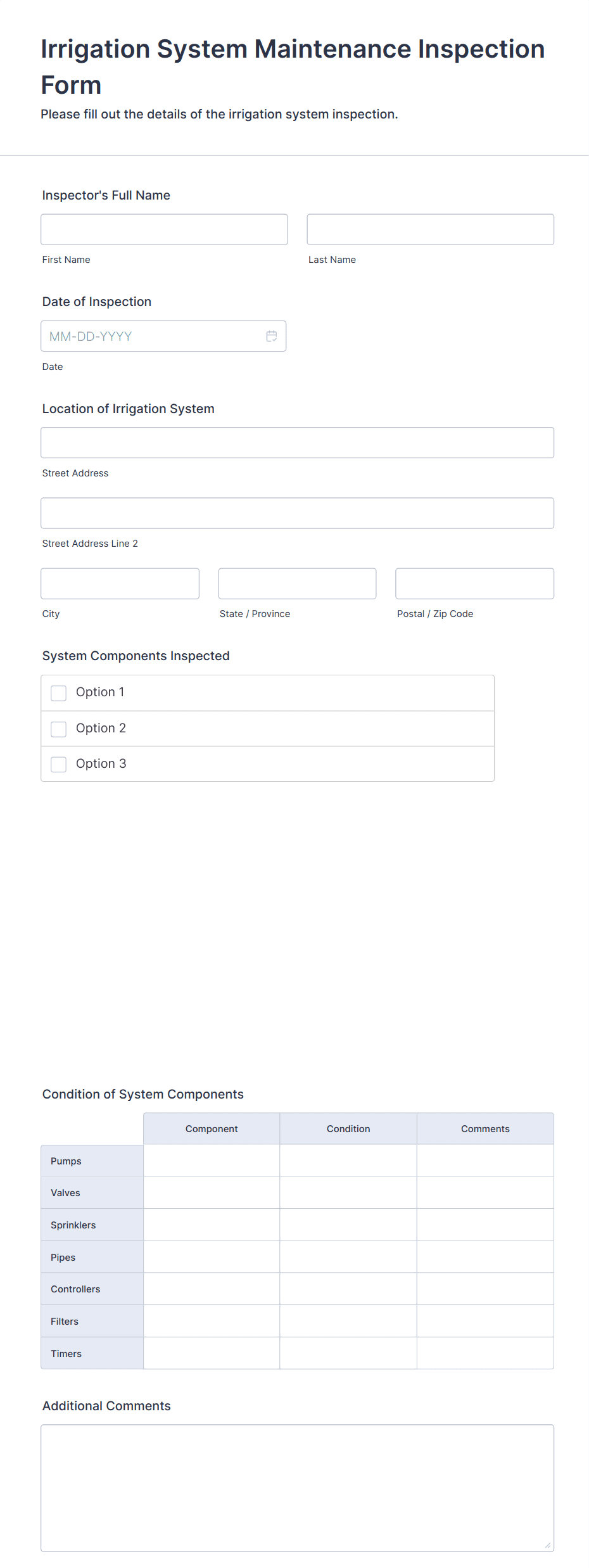Click the State / Province field

click(297, 583)
